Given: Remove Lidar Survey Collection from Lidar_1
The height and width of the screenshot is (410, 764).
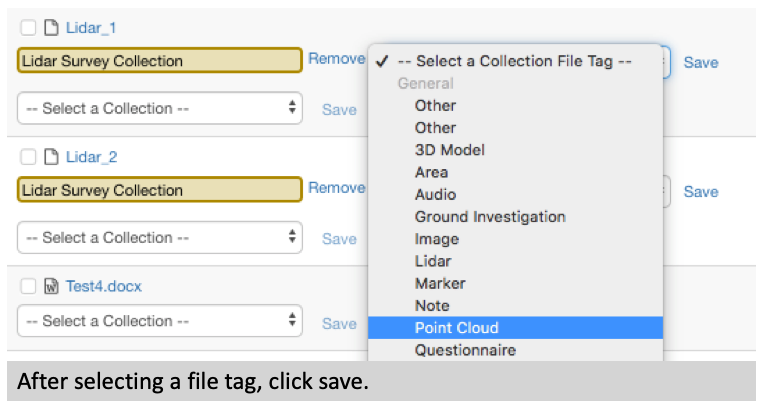Looking at the screenshot, I should click(x=336, y=59).
